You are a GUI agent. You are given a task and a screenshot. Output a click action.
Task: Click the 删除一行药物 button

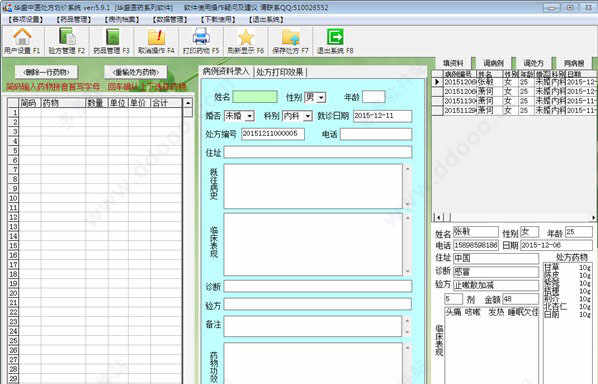coord(47,72)
